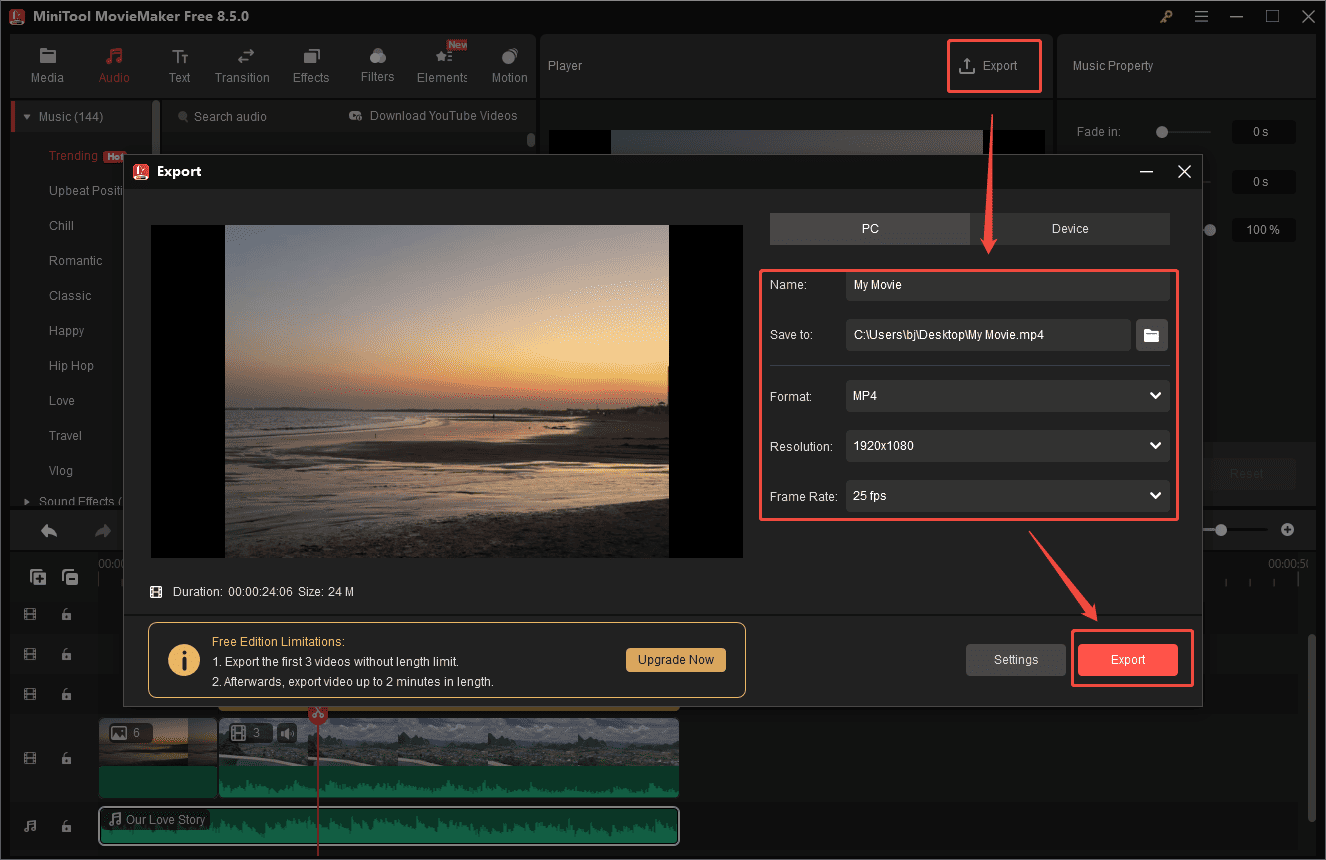Unlock the music track lock
1326x860 pixels.
[x=66, y=826]
